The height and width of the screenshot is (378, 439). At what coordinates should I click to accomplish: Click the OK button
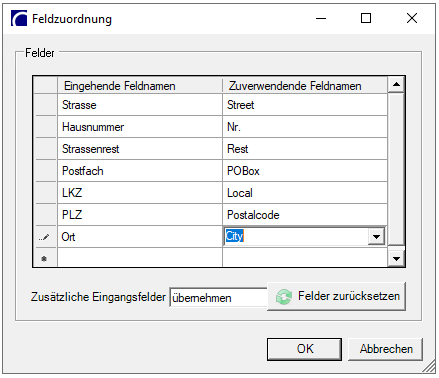click(x=304, y=349)
